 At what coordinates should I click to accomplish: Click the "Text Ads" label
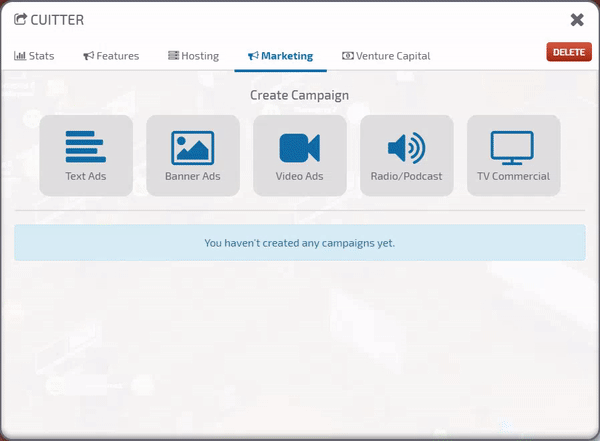(x=85, y=176)
